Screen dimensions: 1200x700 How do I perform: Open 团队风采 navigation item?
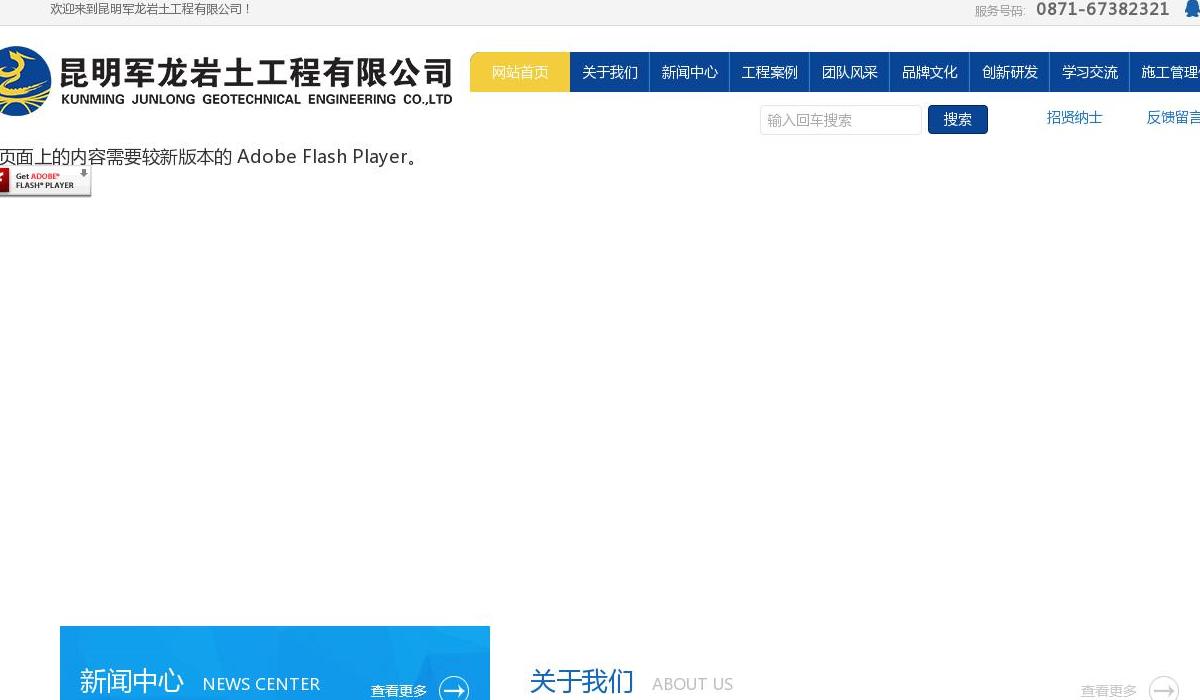pyautogui.click(x=850, y=72)
